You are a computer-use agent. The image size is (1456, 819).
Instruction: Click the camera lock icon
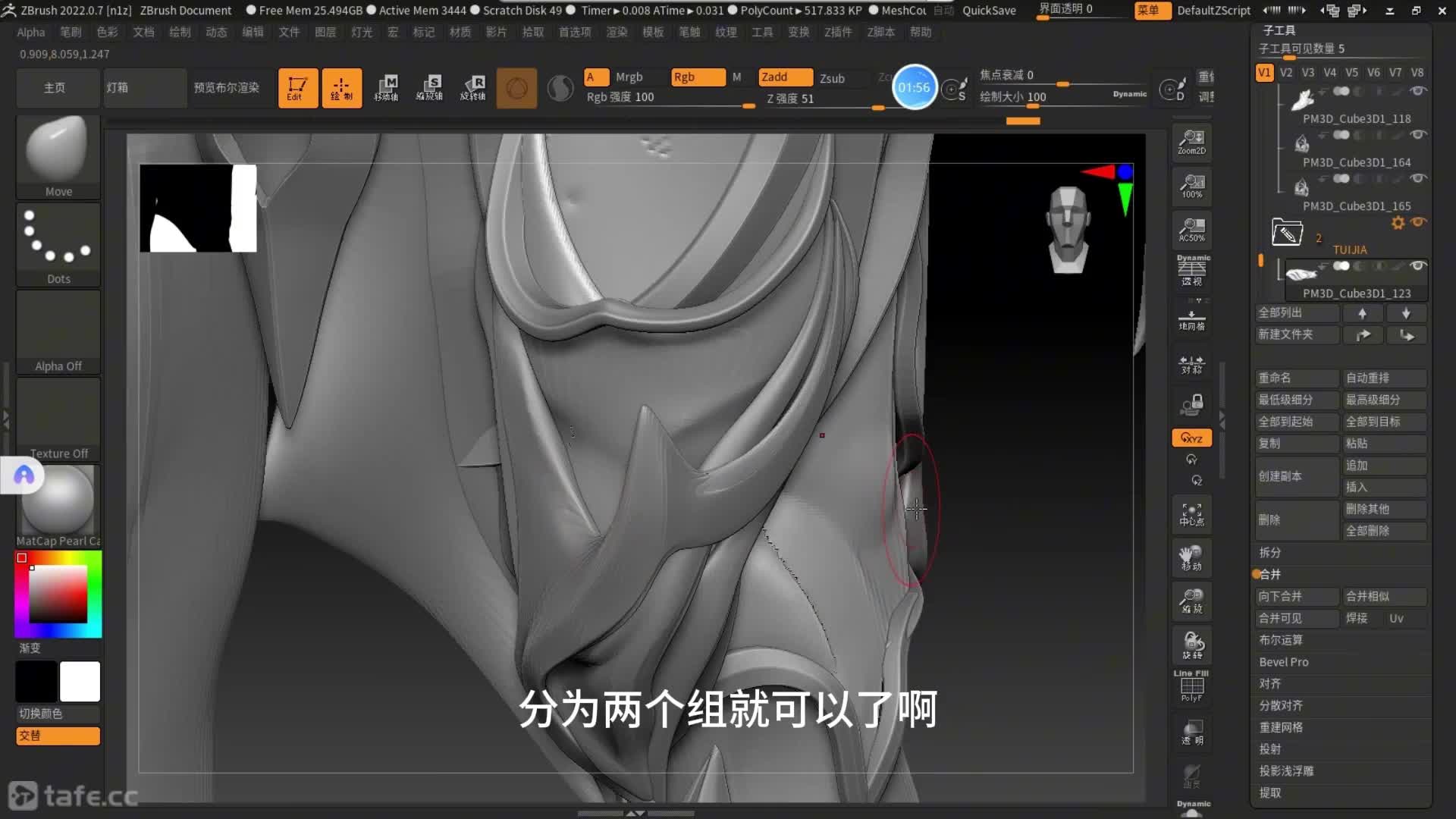pyautogui.click(x=1191, y=404)
